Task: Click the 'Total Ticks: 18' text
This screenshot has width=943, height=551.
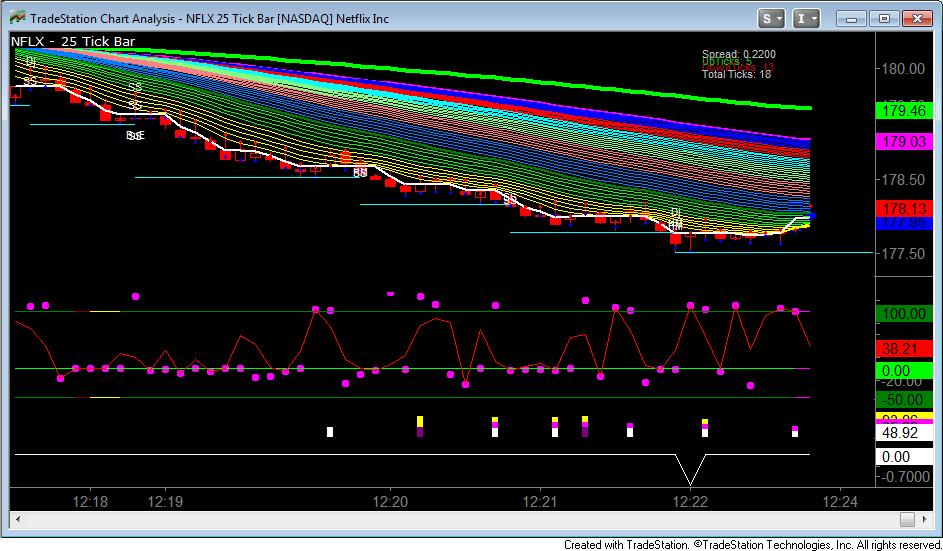Action: click(736, 75)
